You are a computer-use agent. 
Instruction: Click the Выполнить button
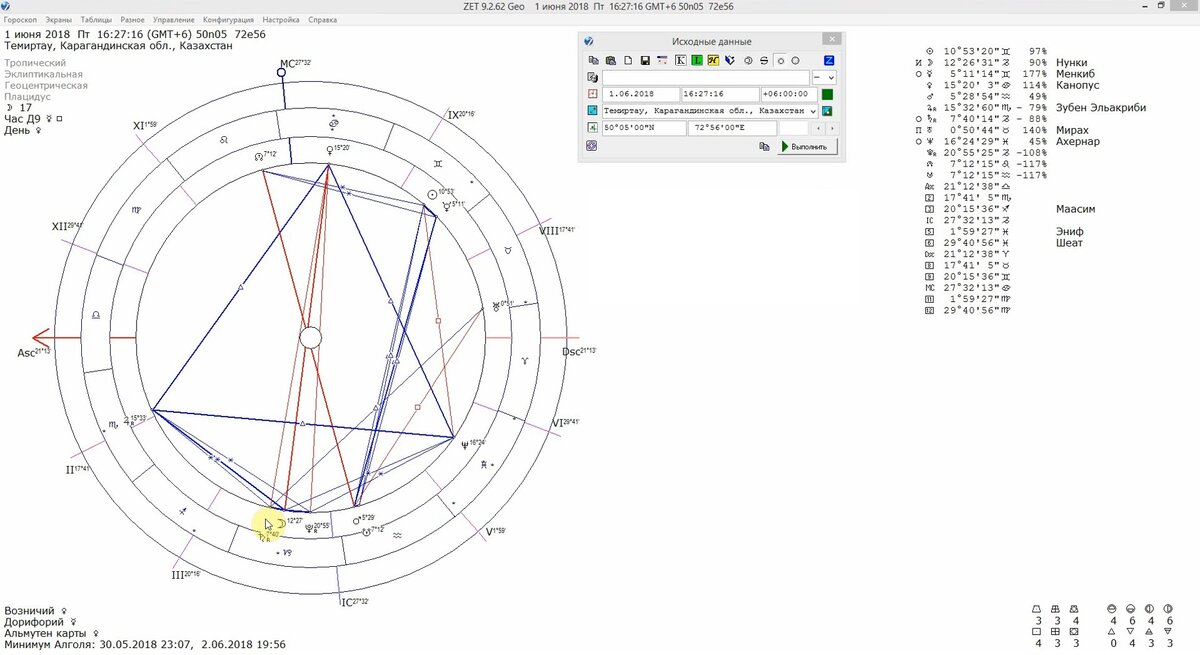pyautogui.click(x=807, y=147)
